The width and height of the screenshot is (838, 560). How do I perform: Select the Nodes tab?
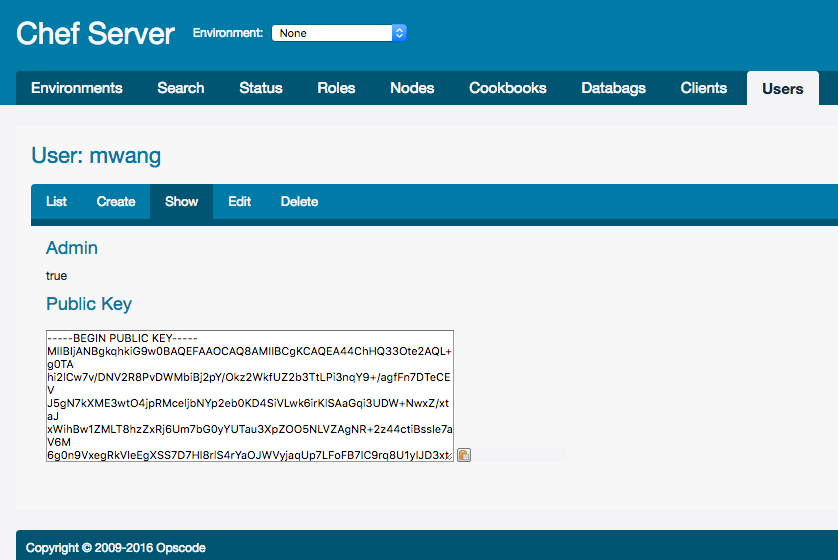[412, 88]
